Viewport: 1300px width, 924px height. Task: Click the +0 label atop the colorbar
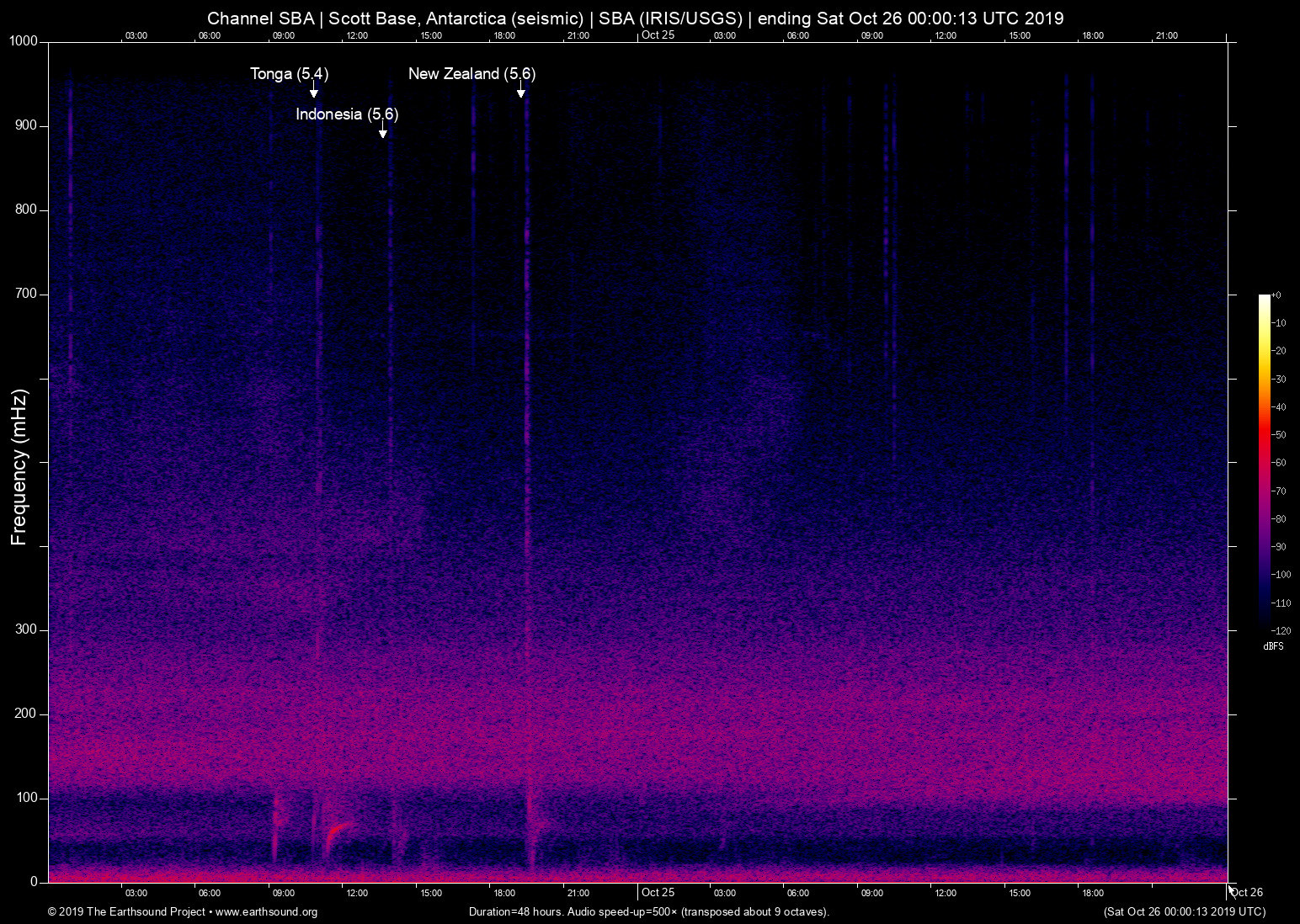tap(1278, 295)
